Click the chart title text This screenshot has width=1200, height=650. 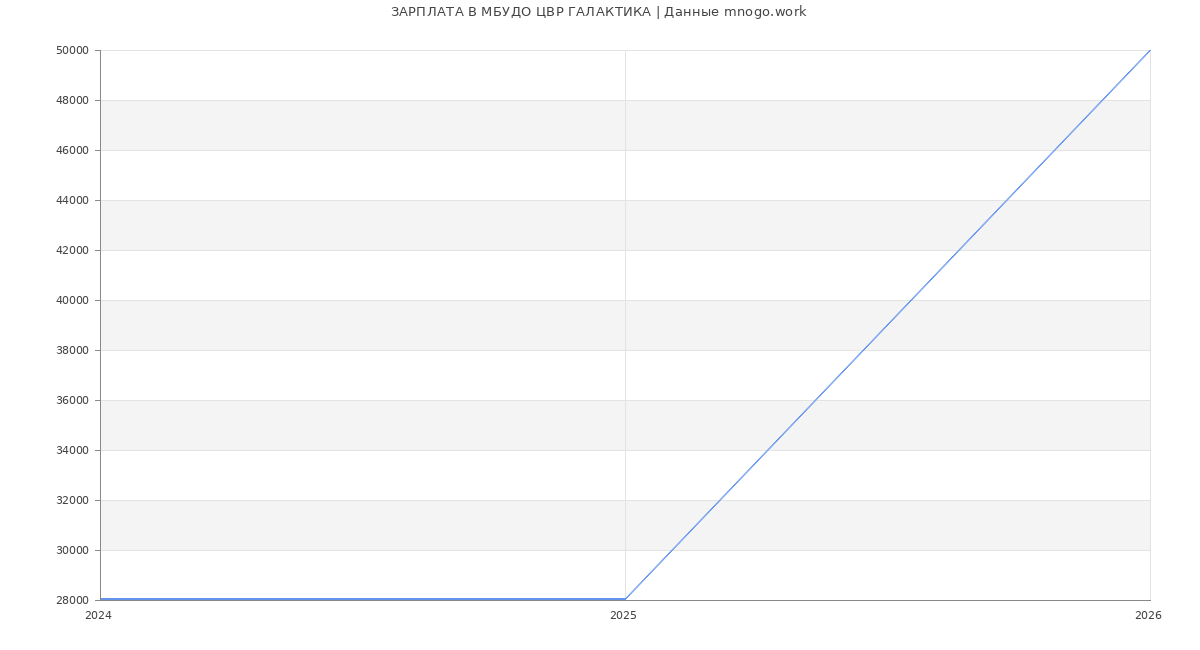click(x=598, y=12)
